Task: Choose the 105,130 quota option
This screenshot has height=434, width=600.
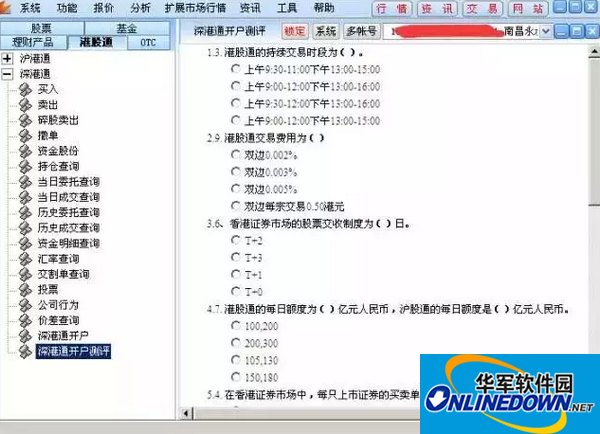Action: (x=236, y=360)
